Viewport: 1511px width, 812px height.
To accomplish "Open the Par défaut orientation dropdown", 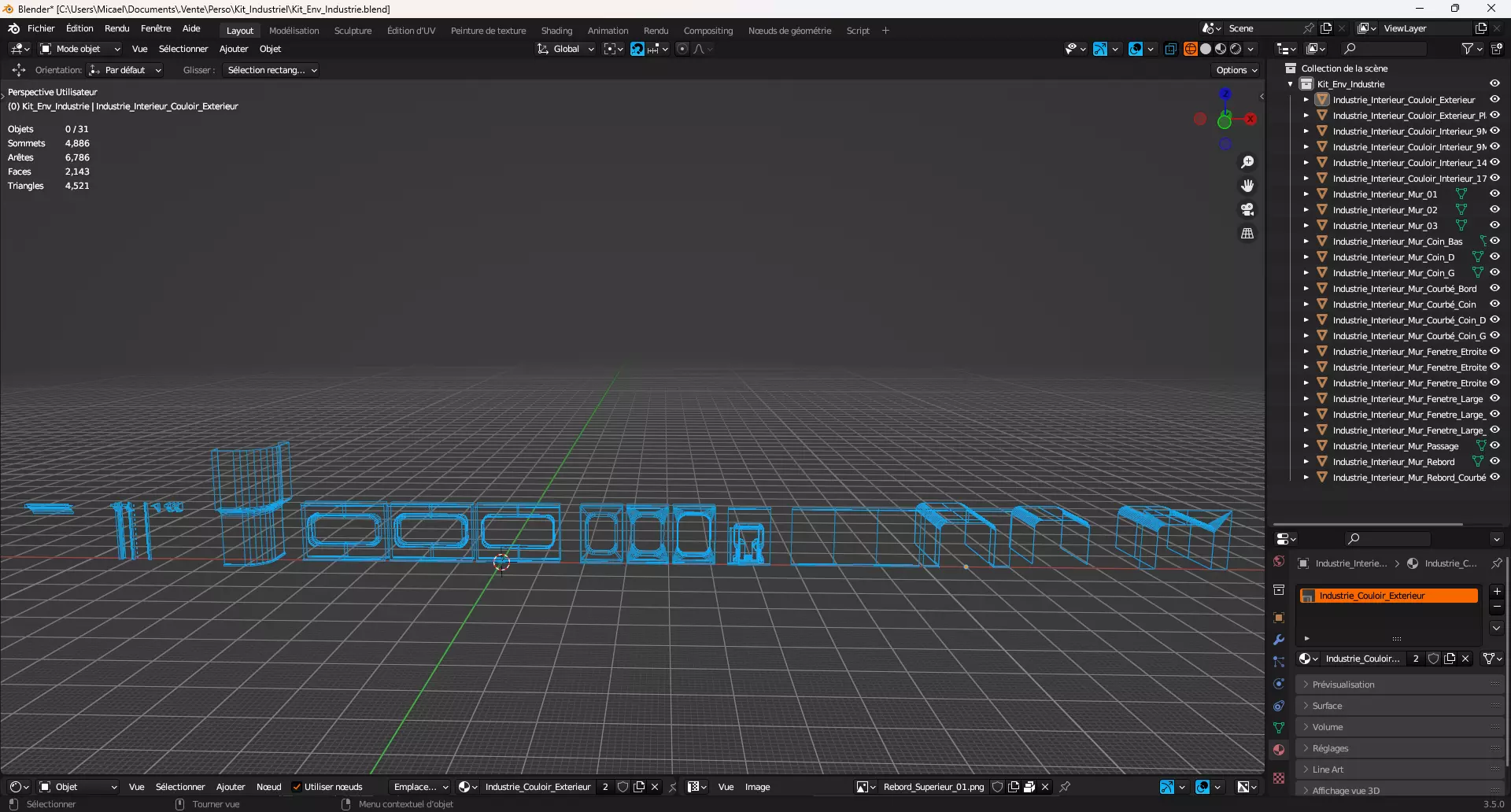I will (x=125, y=70).
